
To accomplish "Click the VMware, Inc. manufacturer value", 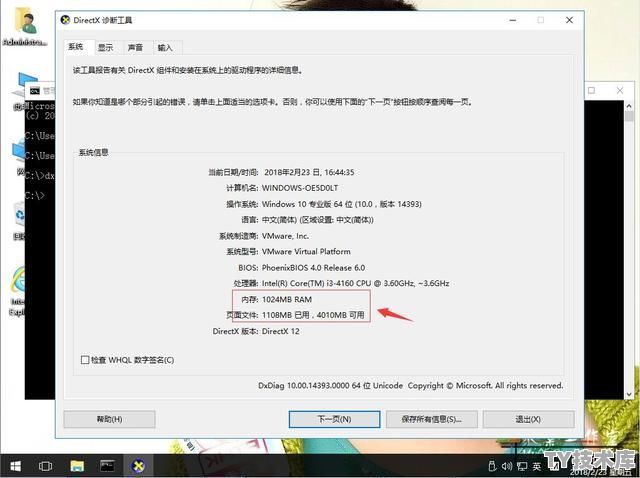I will tap(285, 236).
